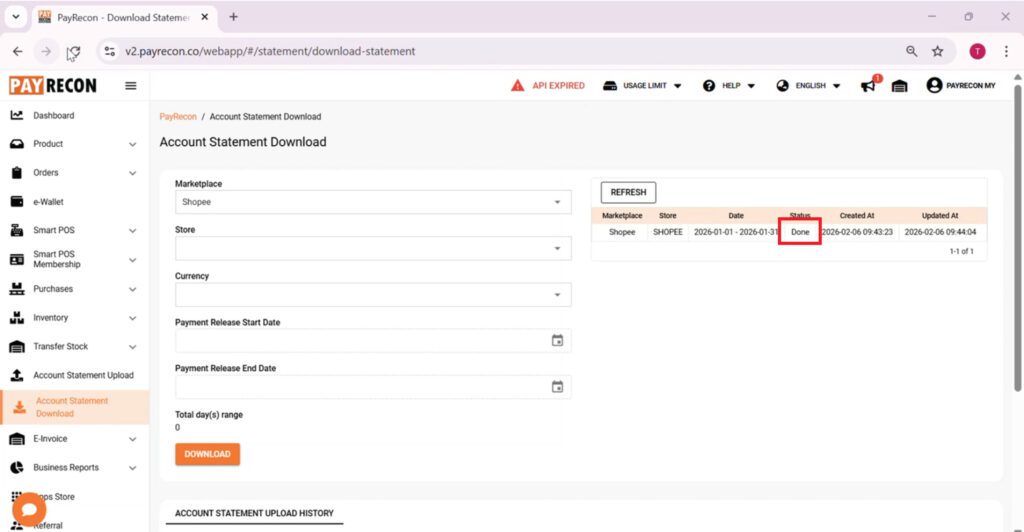The width and height of the screenshot is (1024, 532).
Task: Select Account Statement Download in sidebar
Action: 72,407
